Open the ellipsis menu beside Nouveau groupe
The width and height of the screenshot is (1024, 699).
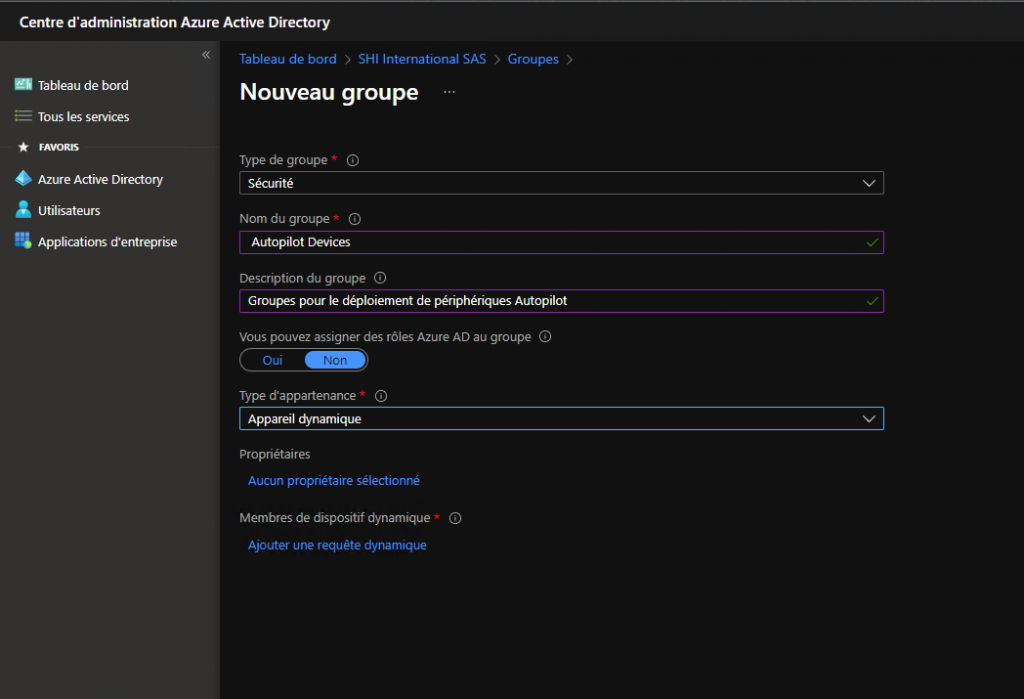coord(449,92)
